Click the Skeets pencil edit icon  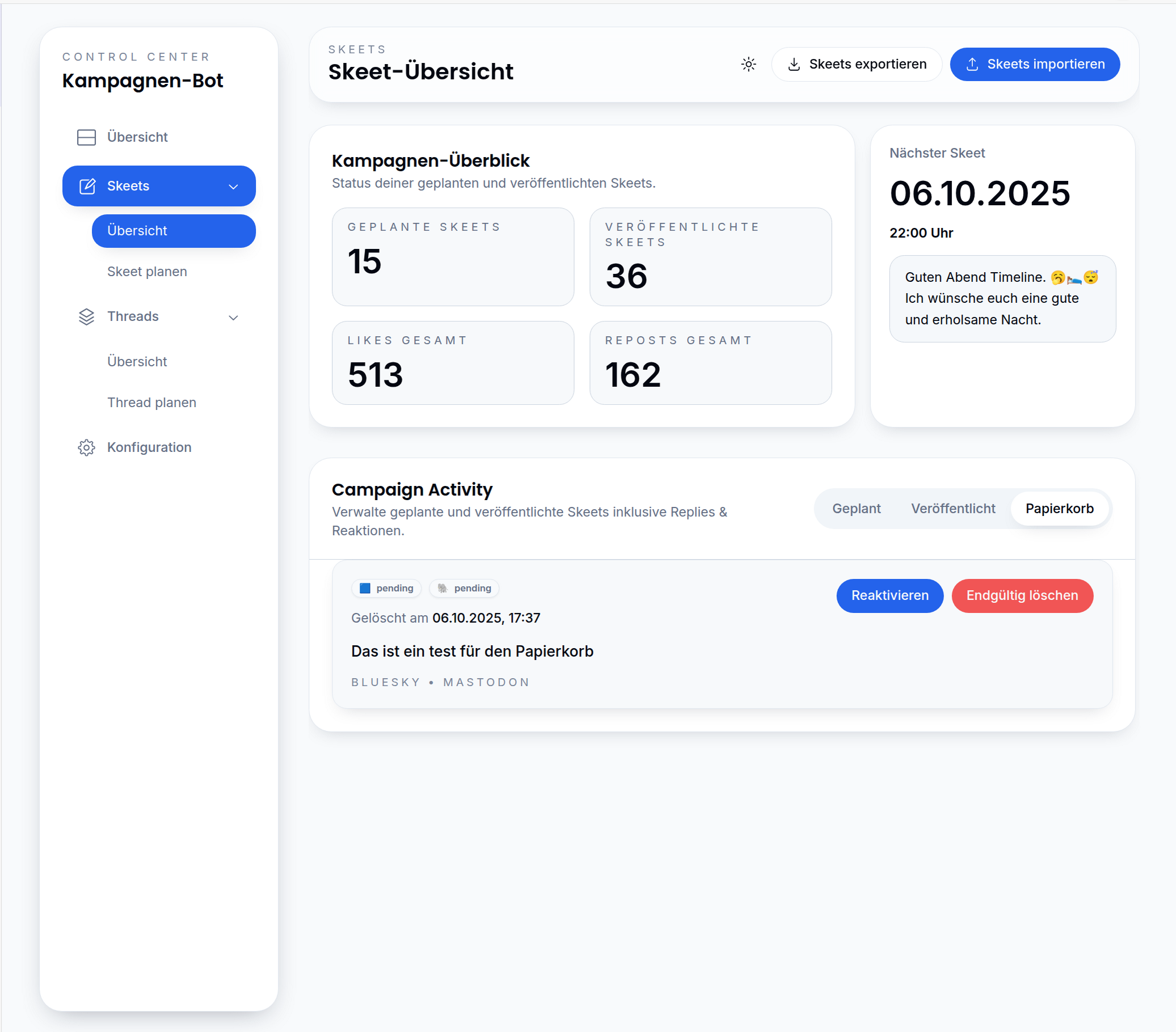coord(87,187)
